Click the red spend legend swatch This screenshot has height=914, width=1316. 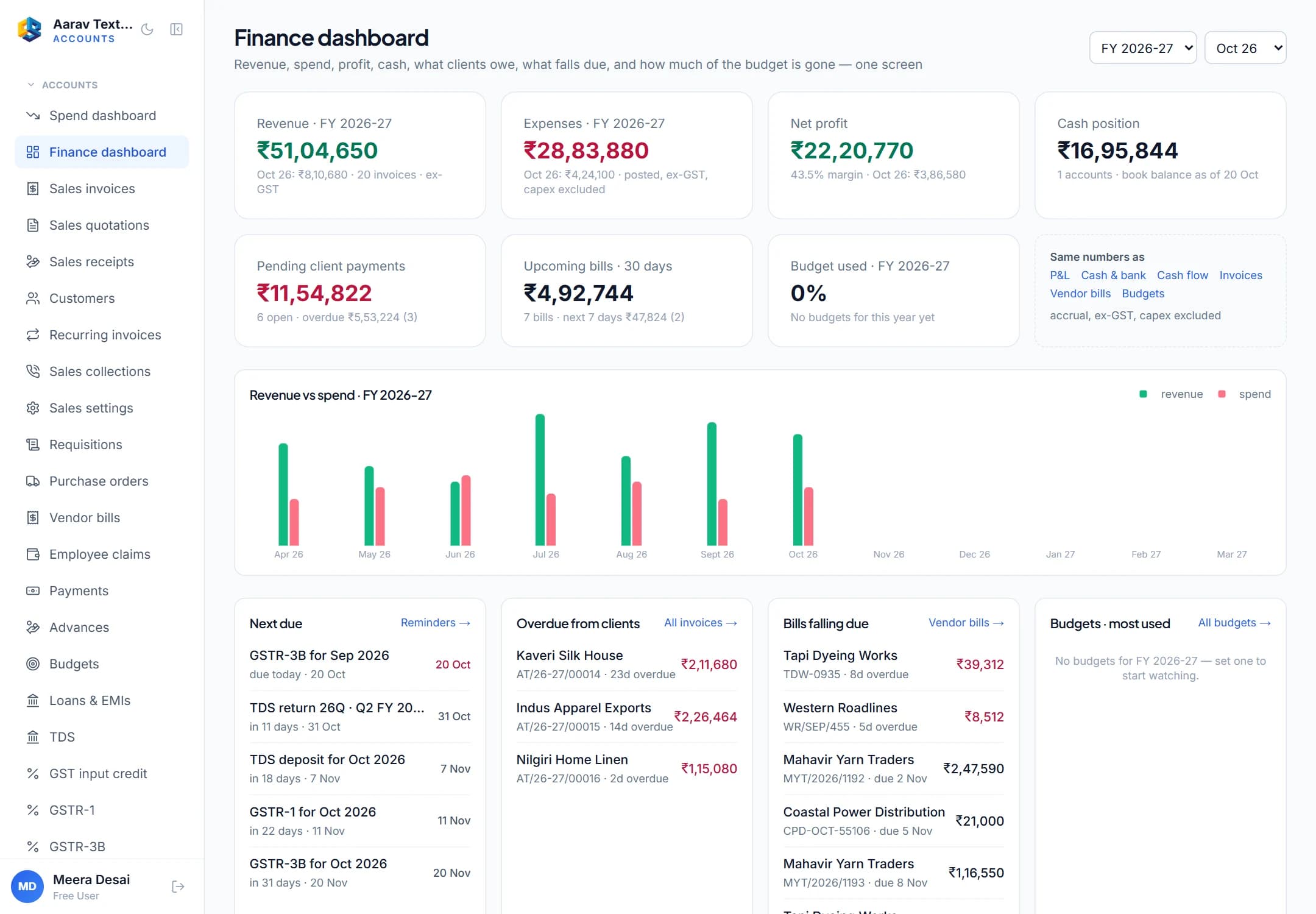tap(1221, 394)
